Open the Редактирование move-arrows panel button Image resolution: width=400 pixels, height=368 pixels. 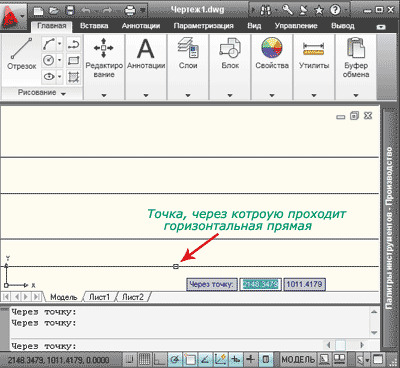[x=104, y=57]
